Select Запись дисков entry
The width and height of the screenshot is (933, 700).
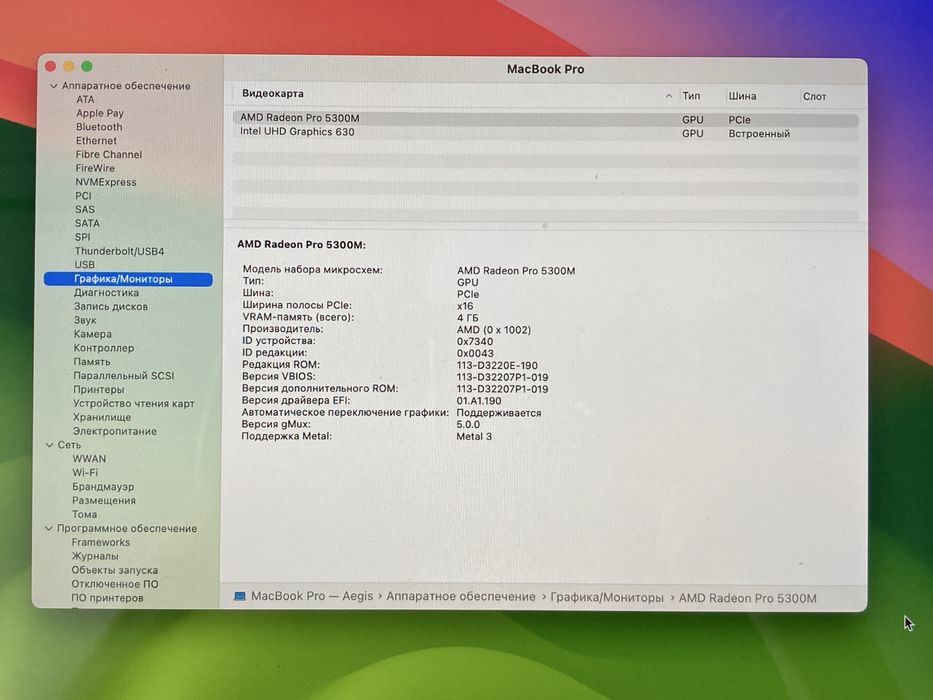(x=111, y=307)
